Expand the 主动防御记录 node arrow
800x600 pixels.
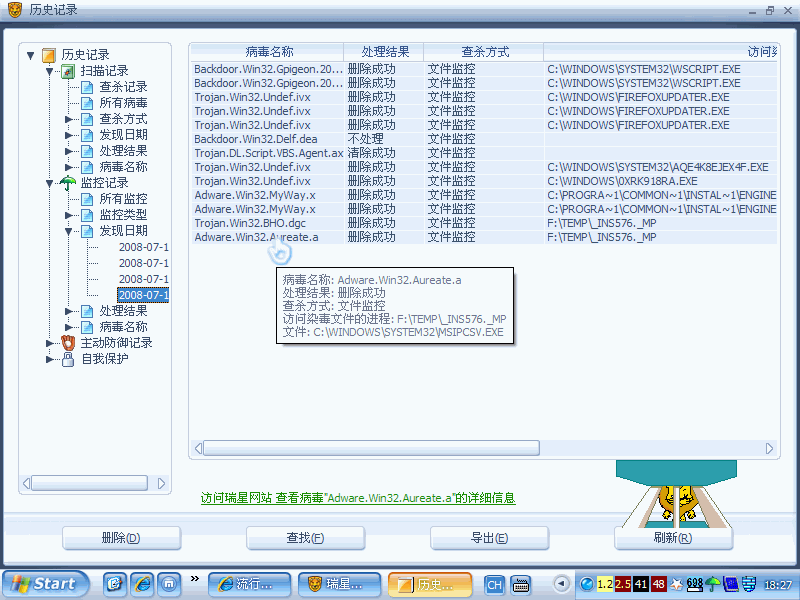49,343
